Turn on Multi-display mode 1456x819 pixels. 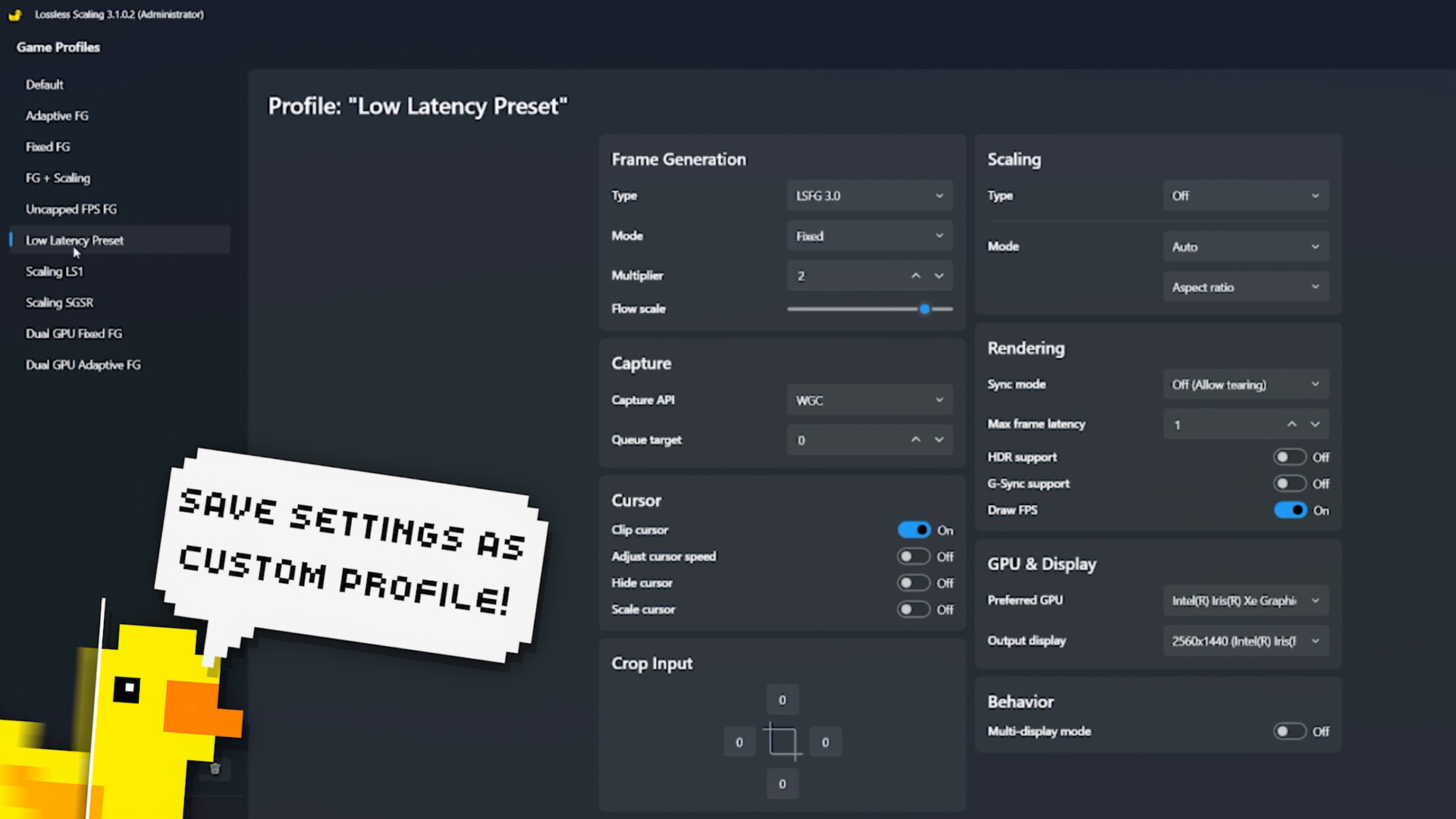point(1288,731)
